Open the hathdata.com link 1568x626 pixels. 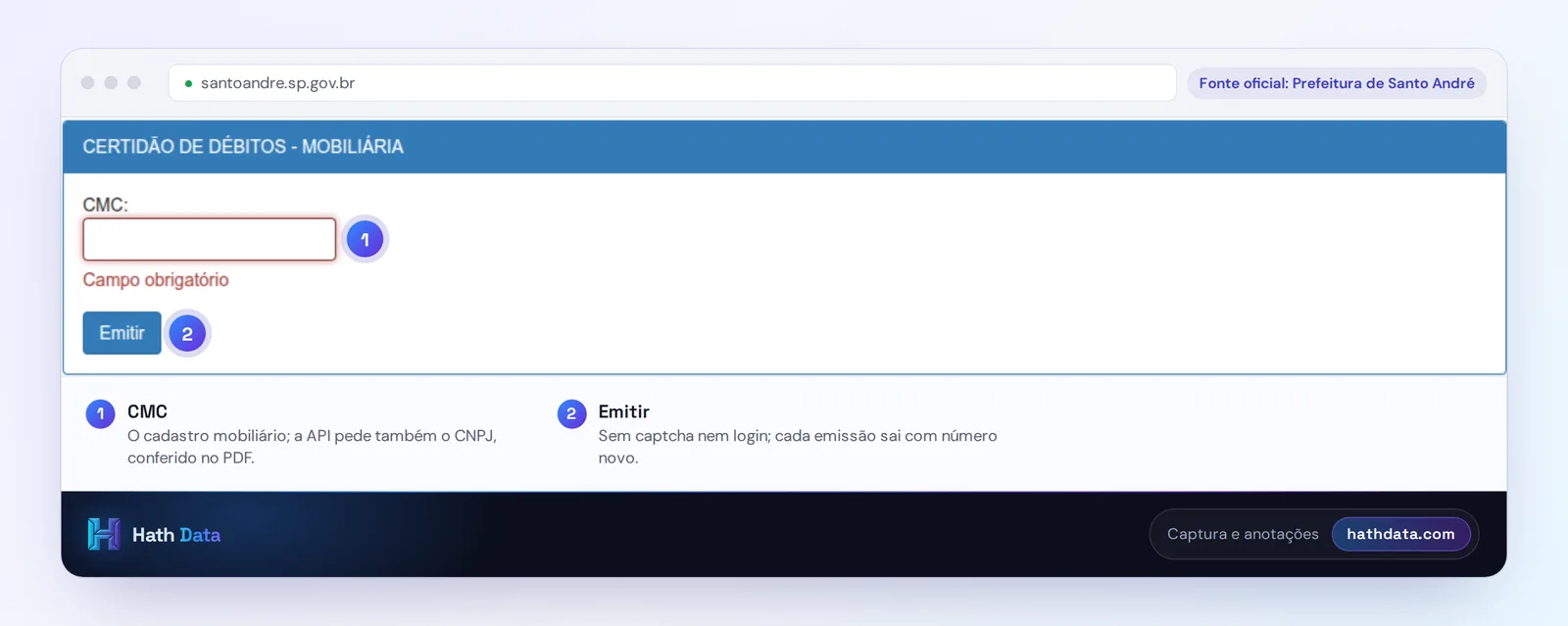tap(1400, 534)
